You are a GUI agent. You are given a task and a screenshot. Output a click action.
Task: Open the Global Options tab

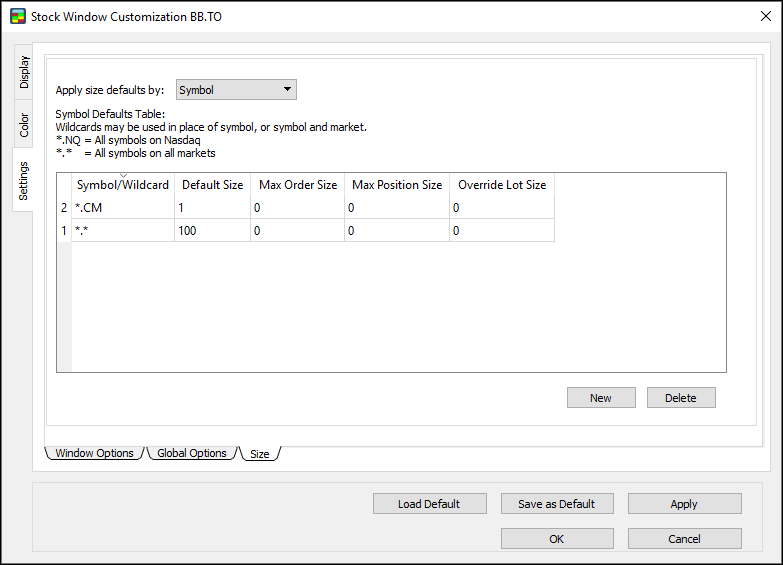[x=192, y=453]
